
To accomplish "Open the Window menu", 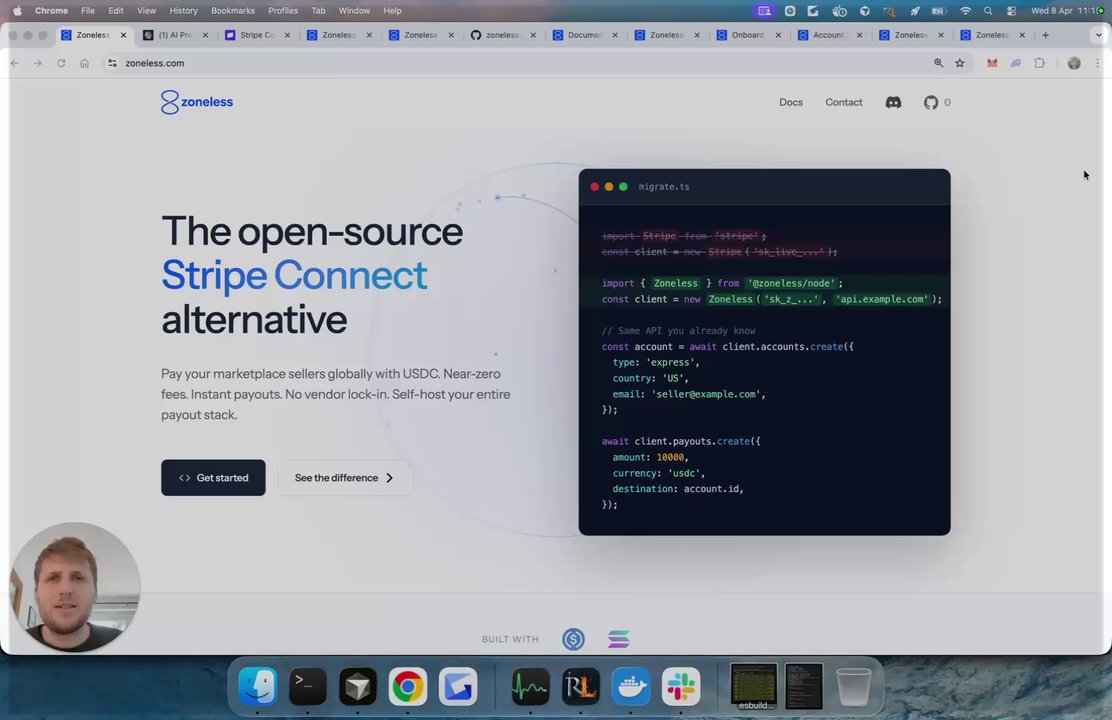I will pos(354,11).
